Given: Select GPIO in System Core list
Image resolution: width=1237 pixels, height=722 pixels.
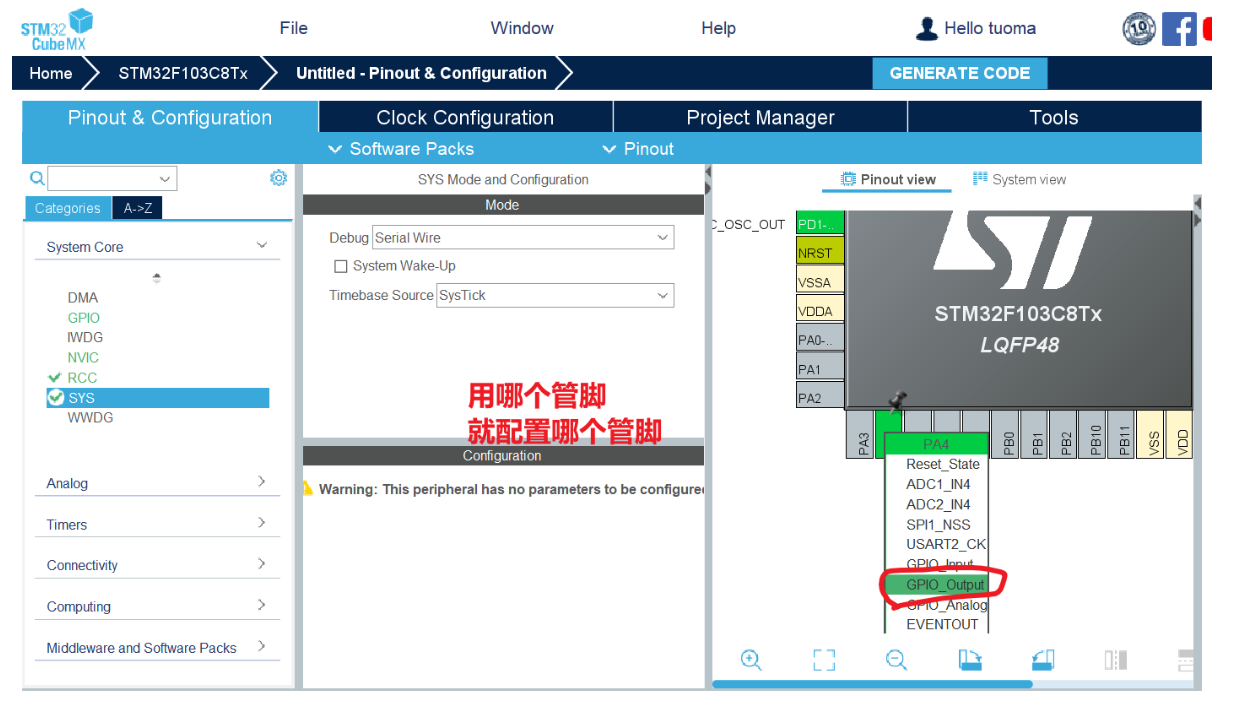Looking at the screenshot, I should pos(84,317).
